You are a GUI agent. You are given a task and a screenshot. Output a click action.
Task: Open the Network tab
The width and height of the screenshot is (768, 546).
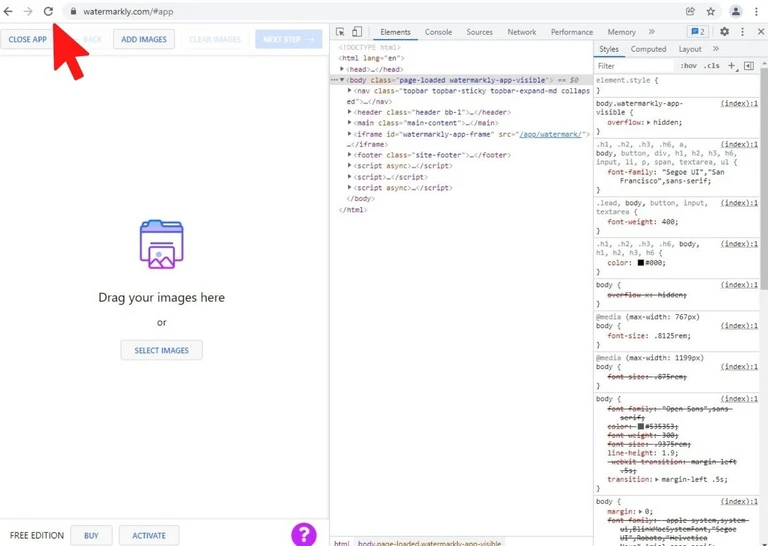[522, 32]
